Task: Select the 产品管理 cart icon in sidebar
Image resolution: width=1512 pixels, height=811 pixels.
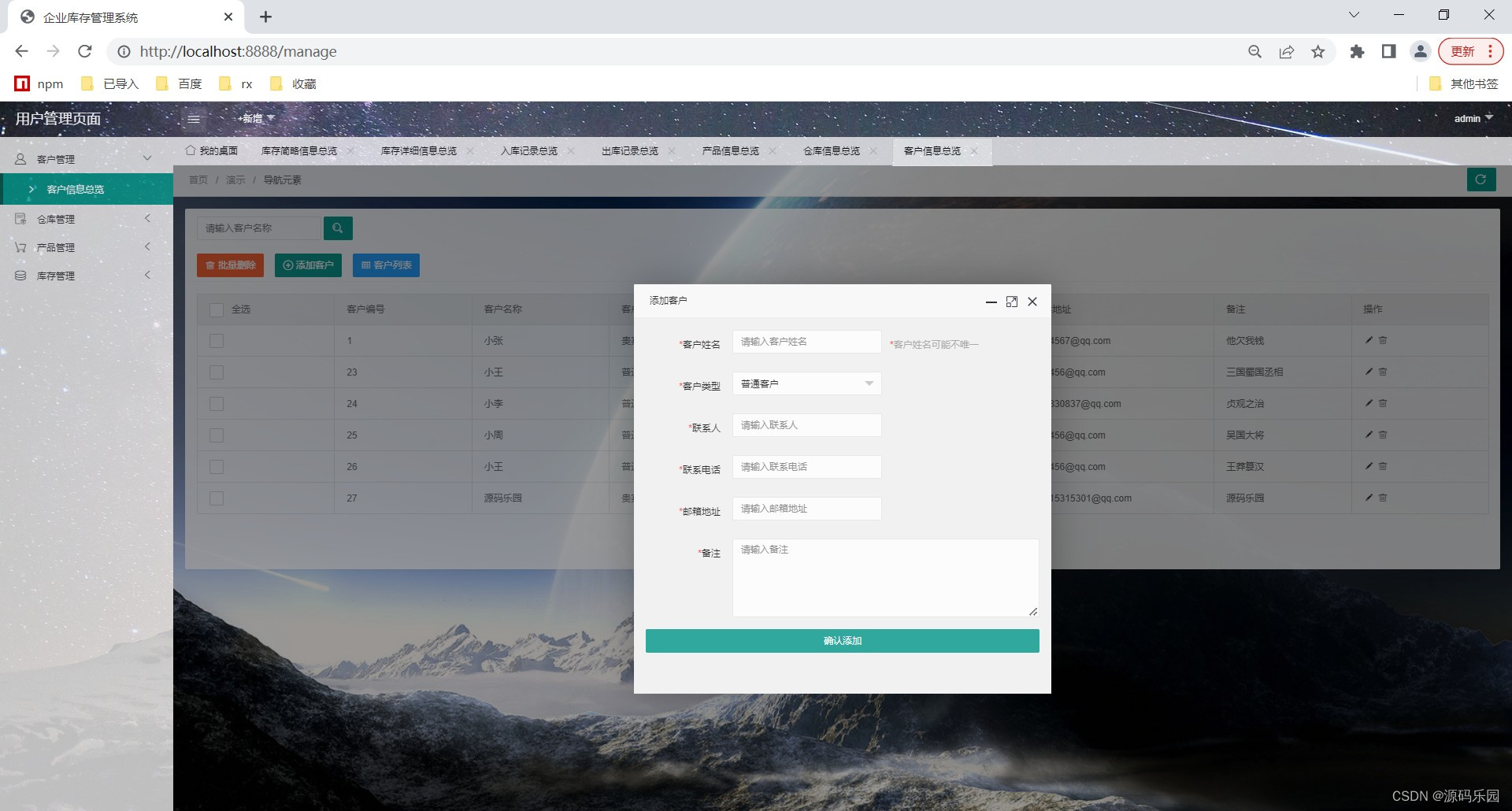Action: (x=20, y=246)
